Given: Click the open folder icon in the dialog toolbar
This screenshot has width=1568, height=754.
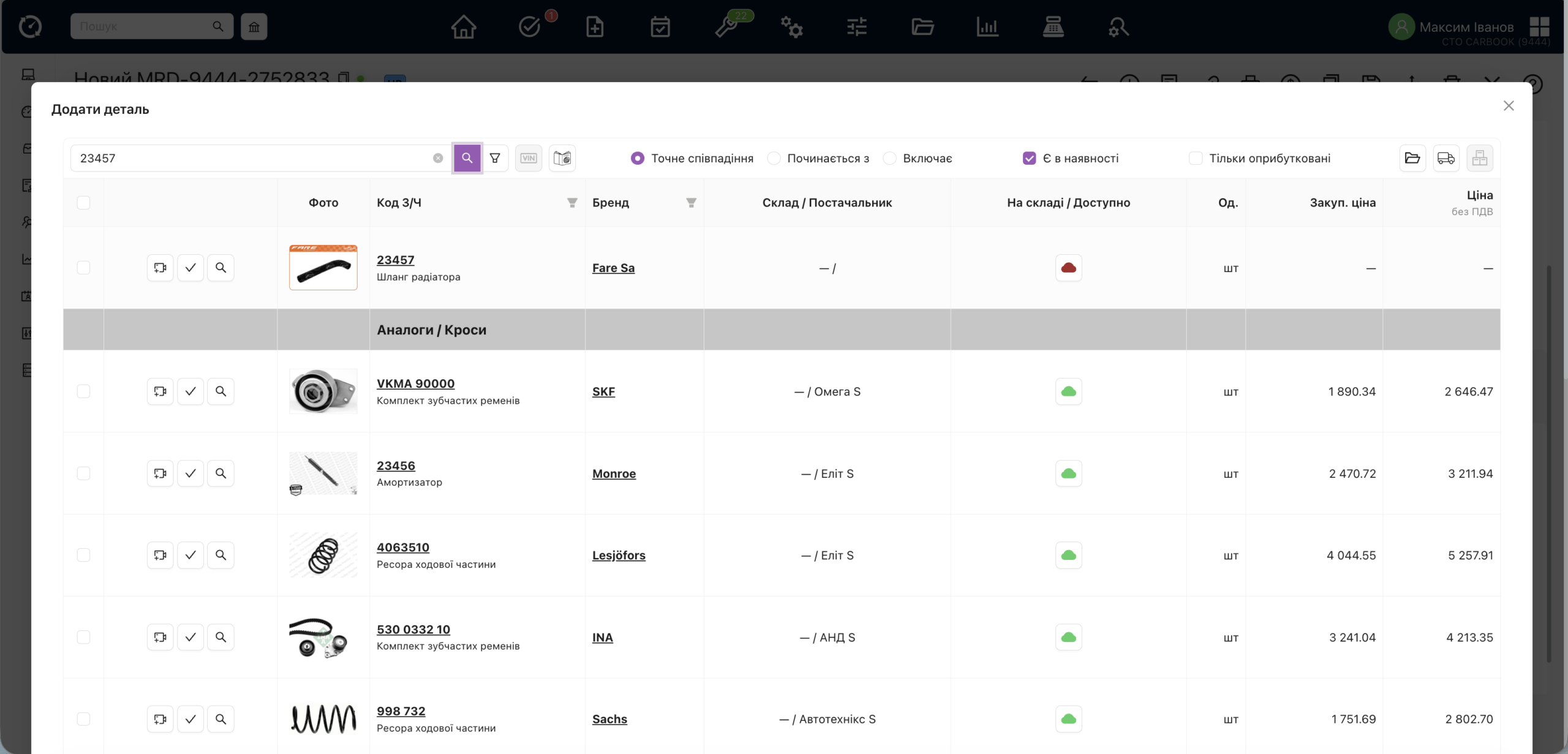Looking at the screenshot, I should click(x=1412, y=158).
